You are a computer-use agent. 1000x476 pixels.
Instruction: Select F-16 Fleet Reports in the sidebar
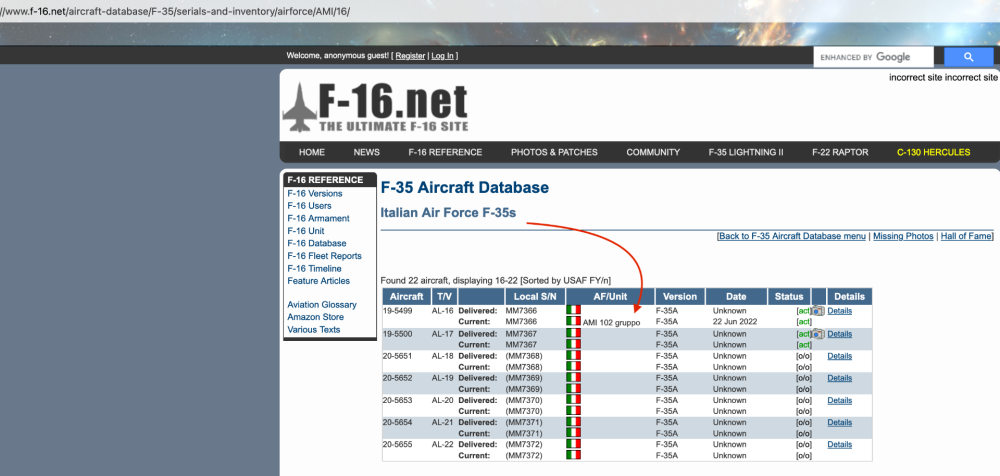tap(324, 256)
